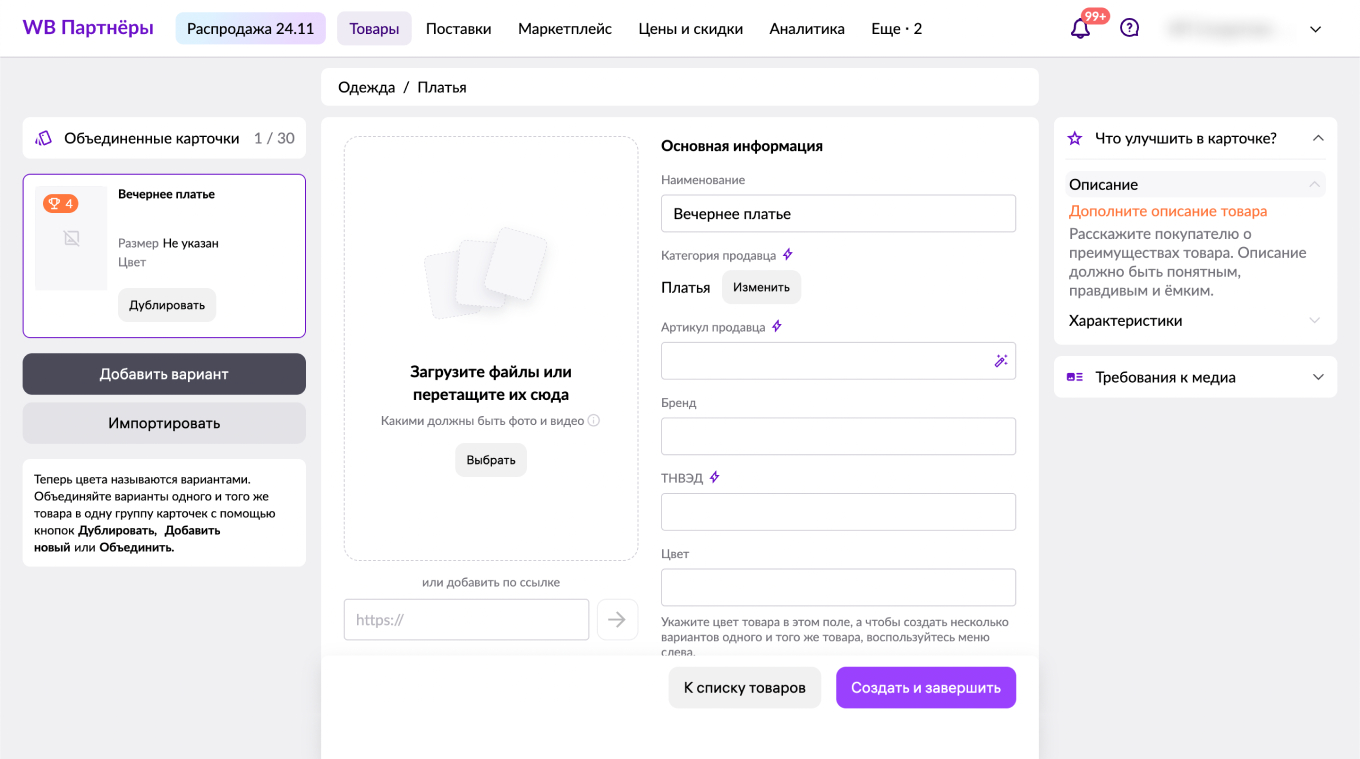
Task: Click the help question mark icon
Action: [x=1129, y=28]
